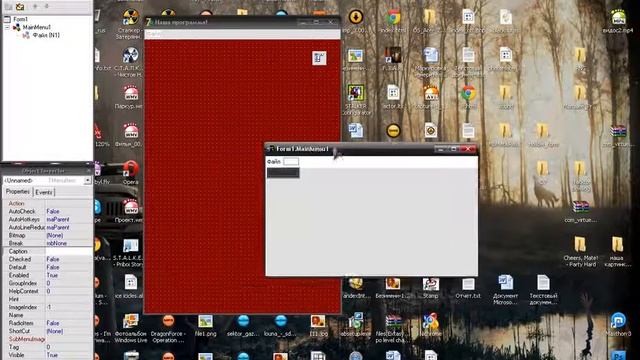Image resolution: width=640 pixels, height=360 pixels.
Task: Click the Name property value field
Action: click(x=69, y=315)
